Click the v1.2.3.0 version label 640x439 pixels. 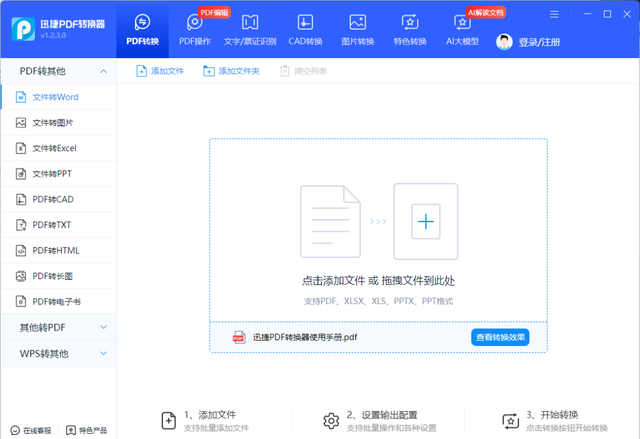(53, 35)
